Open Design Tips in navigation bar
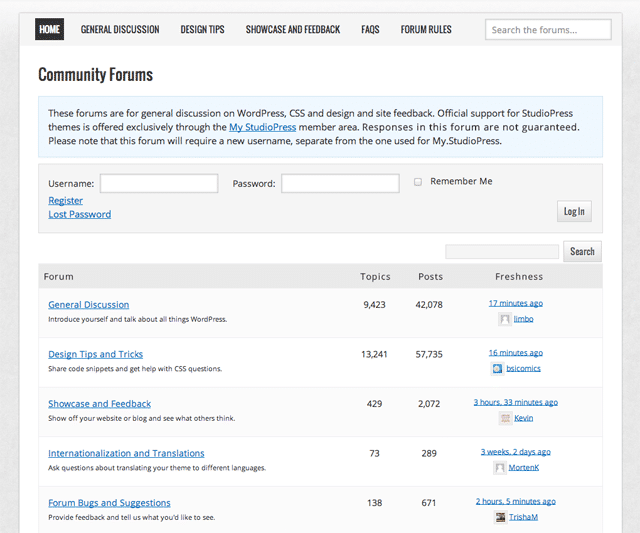Viewport: 640px width, 533px height. pyautogui.click(x=202, y=30)
